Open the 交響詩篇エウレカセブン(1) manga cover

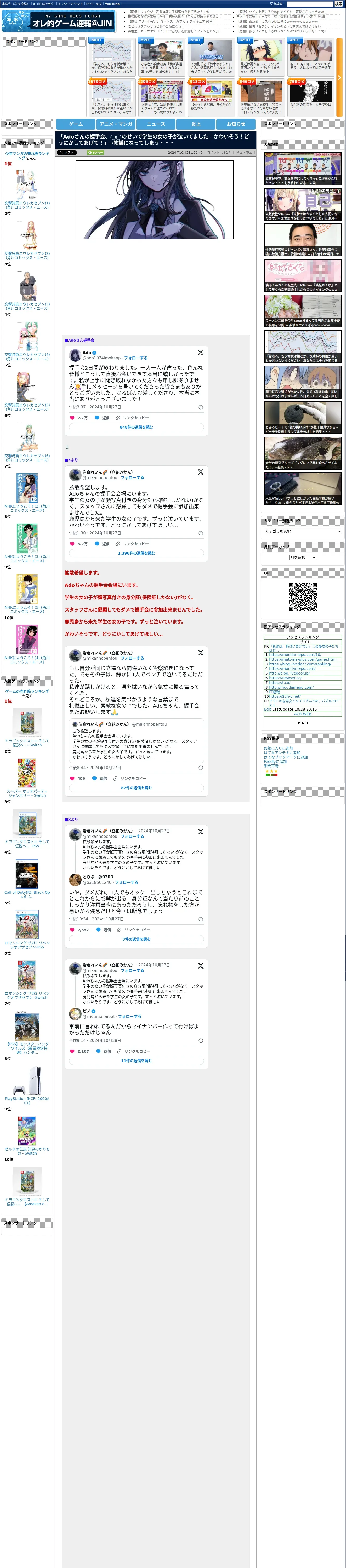pyautogui.click(x=27, y=185)
